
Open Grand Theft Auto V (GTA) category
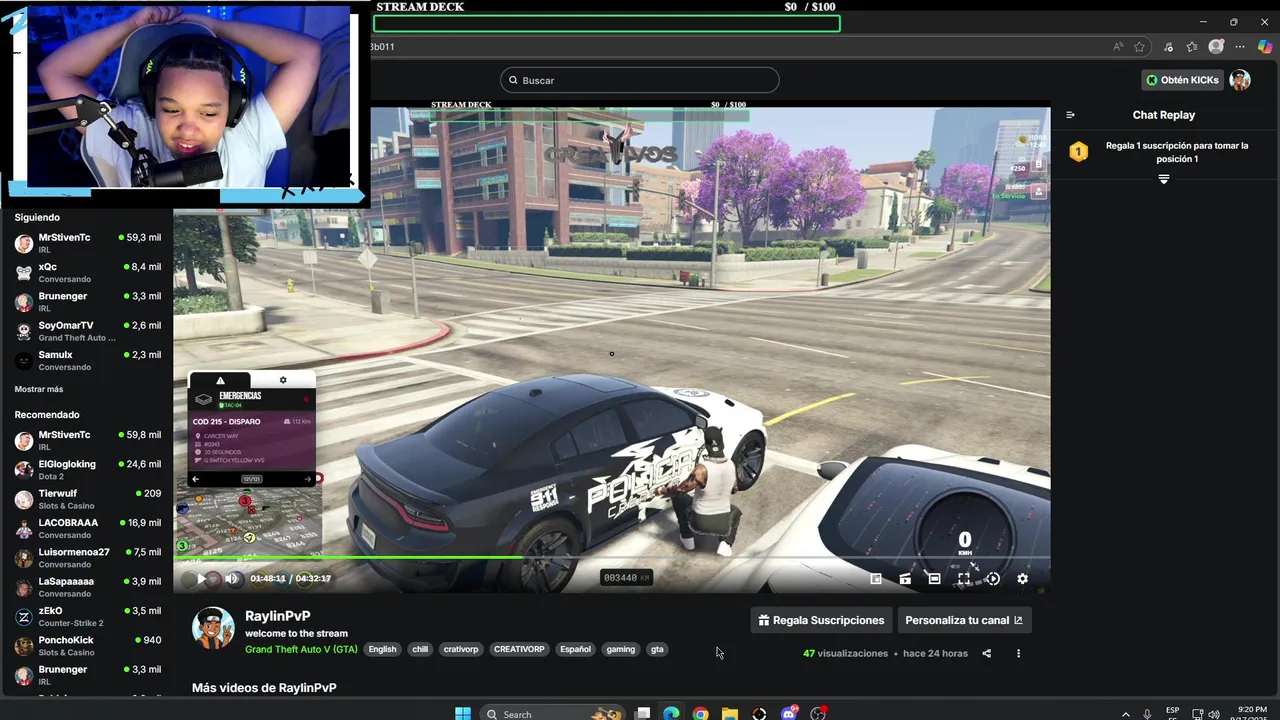click(301, 649)
